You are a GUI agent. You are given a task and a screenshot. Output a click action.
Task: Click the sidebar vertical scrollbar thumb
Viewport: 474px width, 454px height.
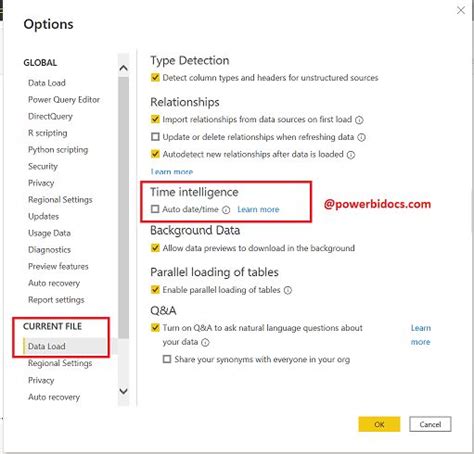point(123,207)
